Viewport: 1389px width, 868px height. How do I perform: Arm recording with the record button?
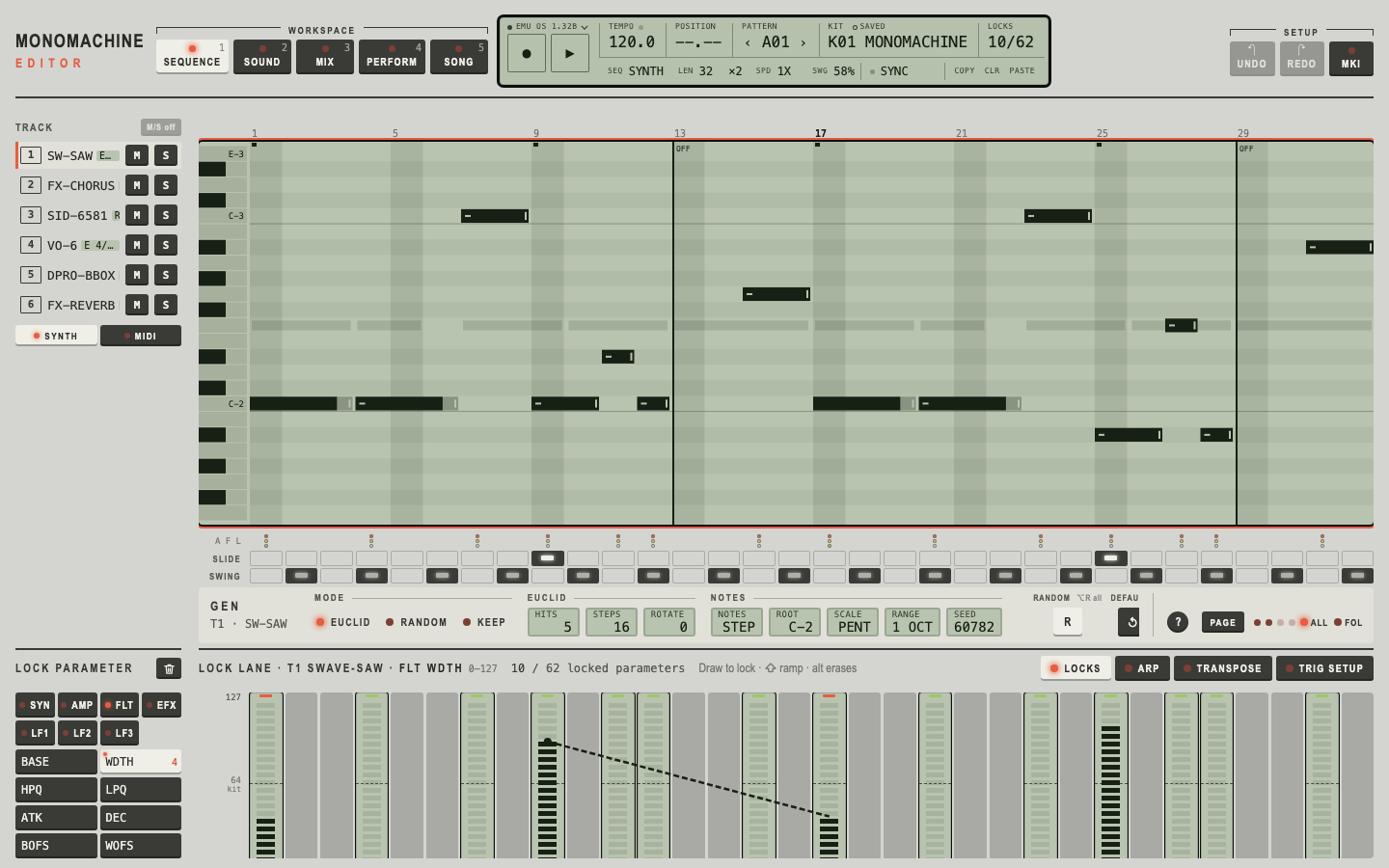tap(527, 54)
